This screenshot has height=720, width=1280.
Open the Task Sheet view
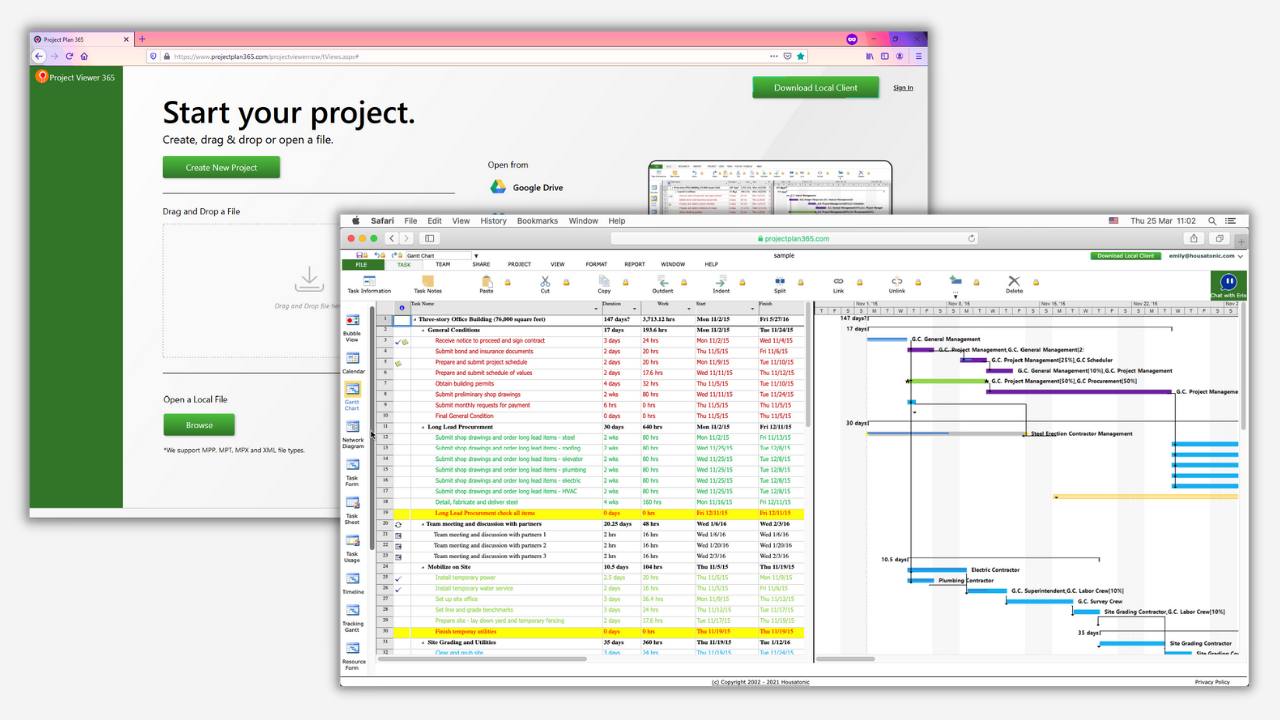(352, 510)
